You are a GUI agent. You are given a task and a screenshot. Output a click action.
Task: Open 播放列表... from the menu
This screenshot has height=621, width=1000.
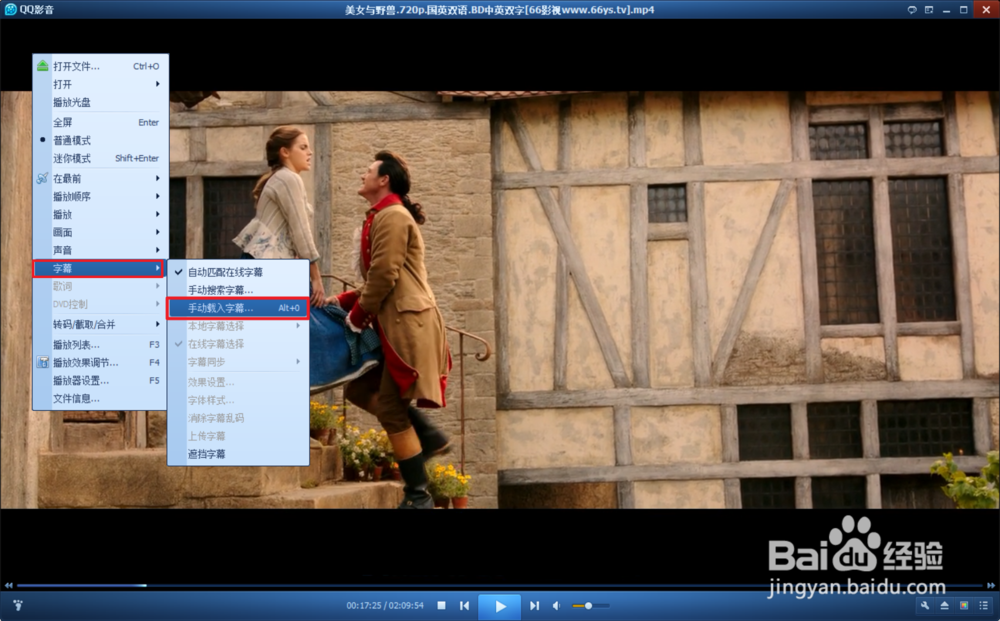[x=100, y=345]
